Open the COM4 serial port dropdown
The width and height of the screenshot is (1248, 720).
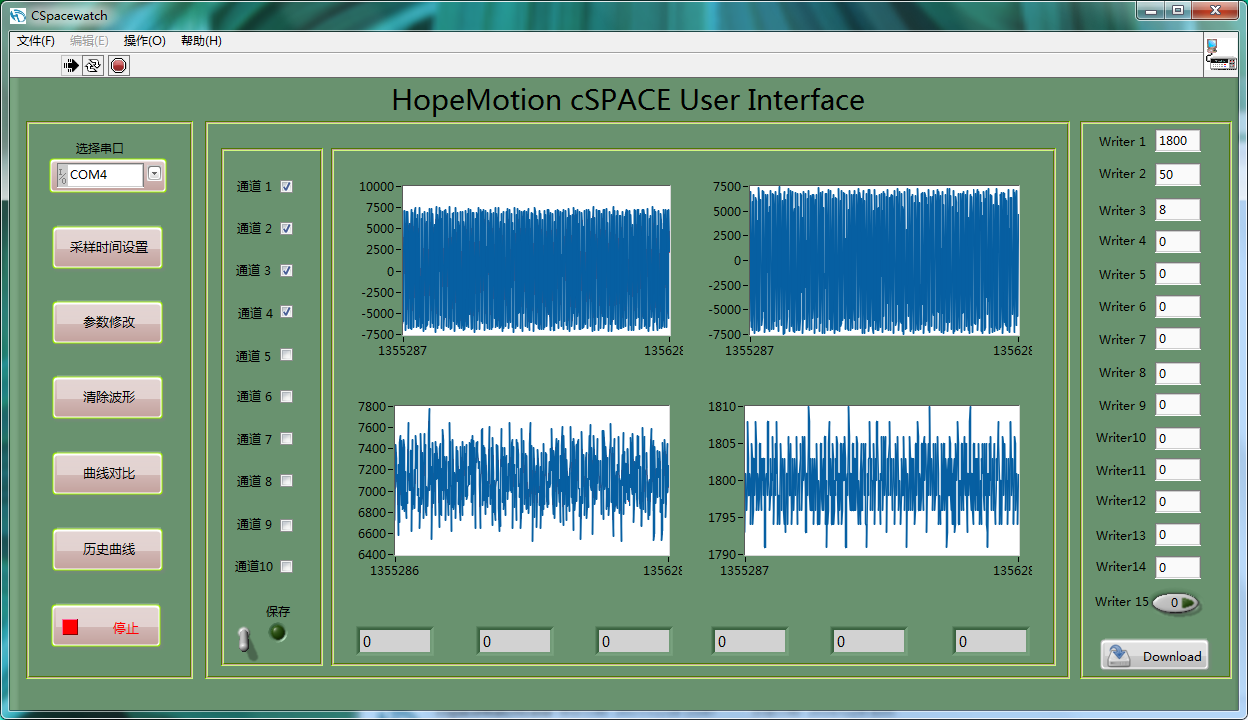pos(154,174)
